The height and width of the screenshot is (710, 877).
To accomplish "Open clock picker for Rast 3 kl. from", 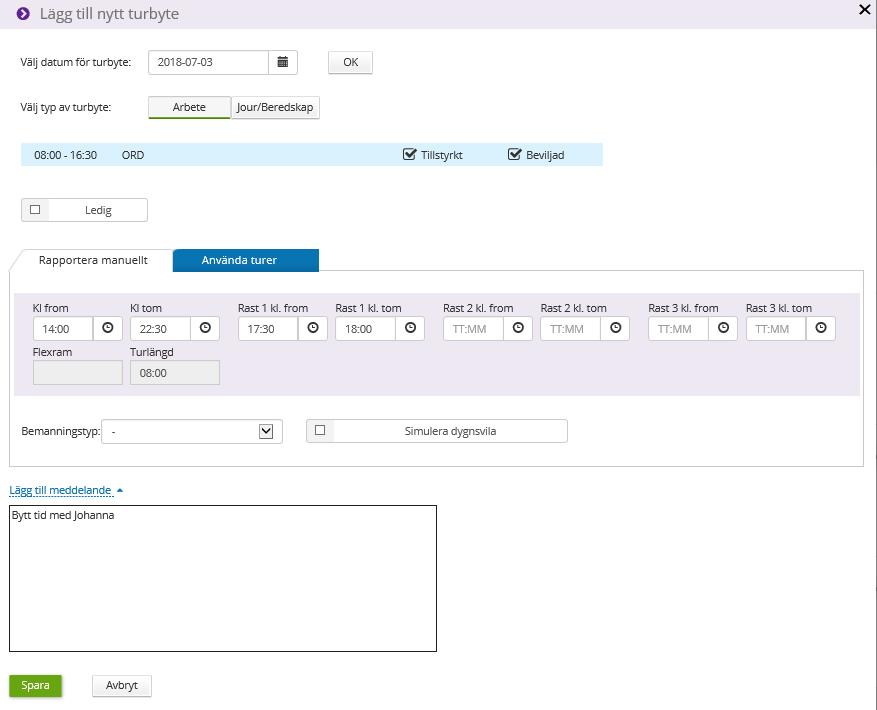I will 724,328.
